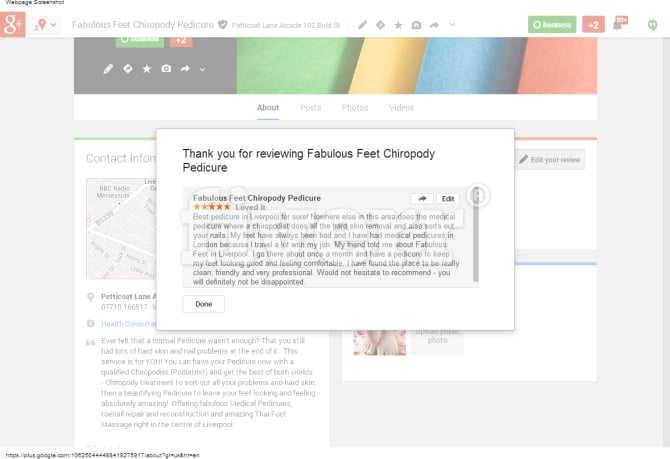670x459 pixels.
Task: Click pencil icon on cover banner
Action: click(108, 69)
